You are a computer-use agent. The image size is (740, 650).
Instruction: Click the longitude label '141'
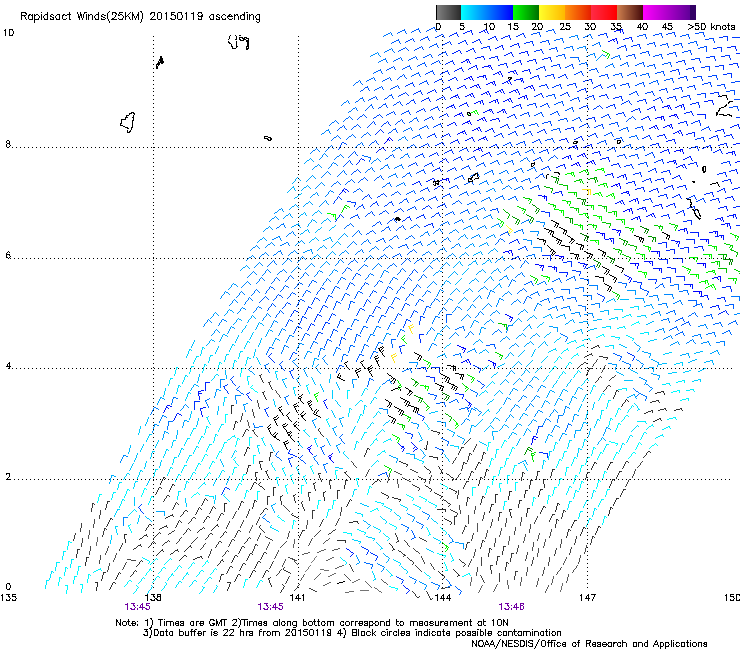point(297,598)
